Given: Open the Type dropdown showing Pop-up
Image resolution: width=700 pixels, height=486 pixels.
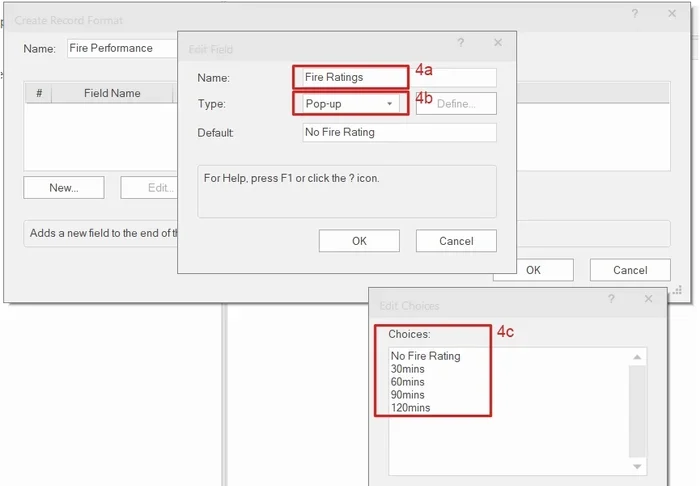Looking at the screenshot, I should (351, 104).
